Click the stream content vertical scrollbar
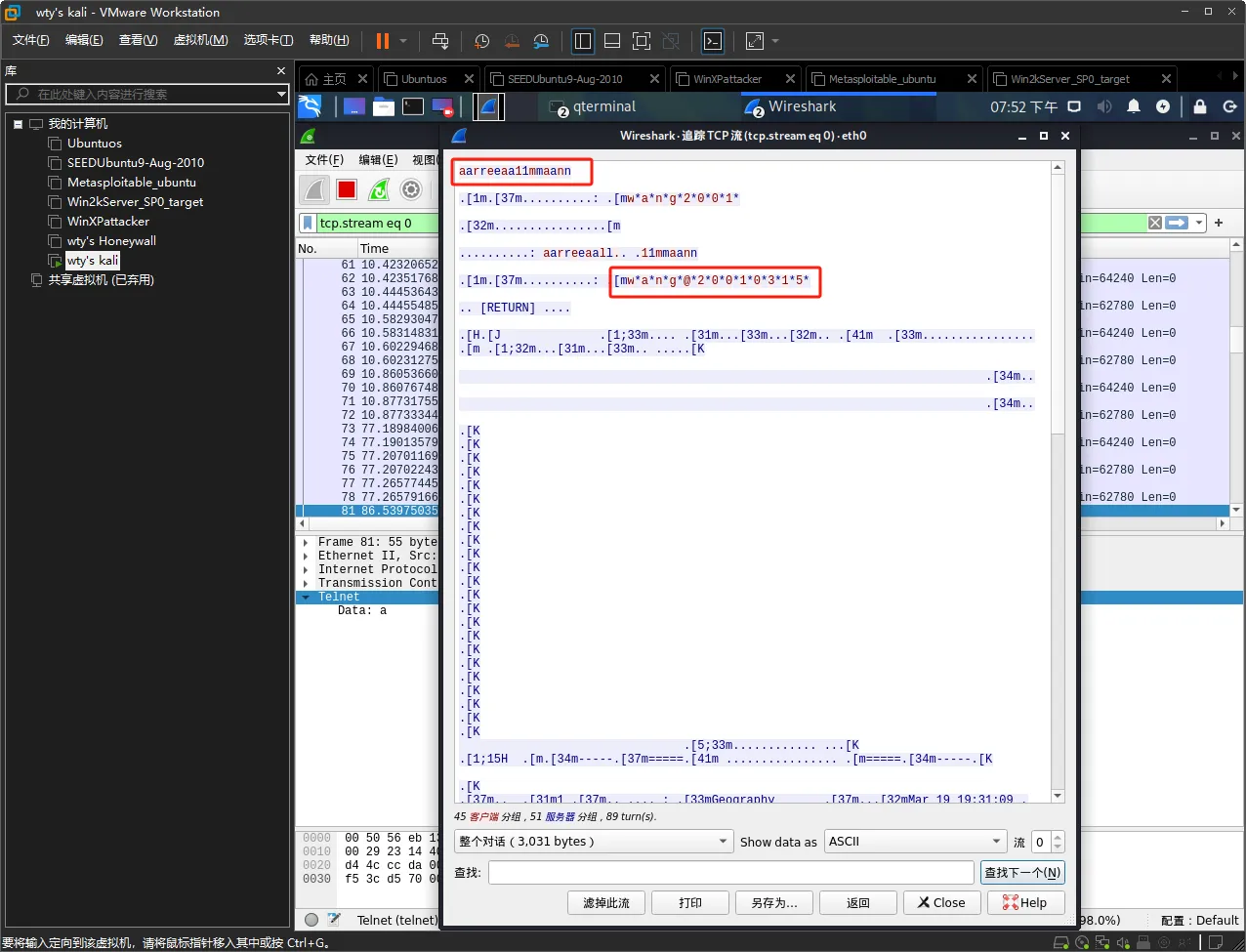The image size is (1246, 952). pos(1058,482)
